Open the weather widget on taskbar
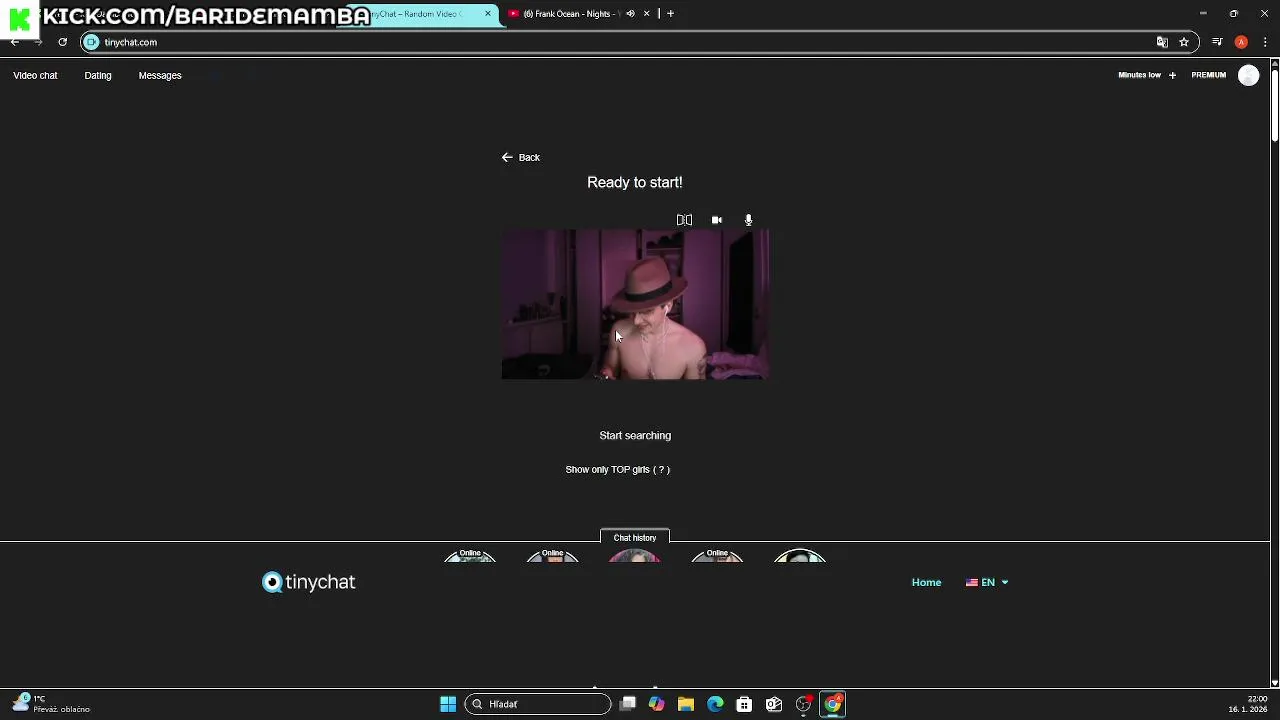The image size is (1280, 720). click(x=50, y=704)
